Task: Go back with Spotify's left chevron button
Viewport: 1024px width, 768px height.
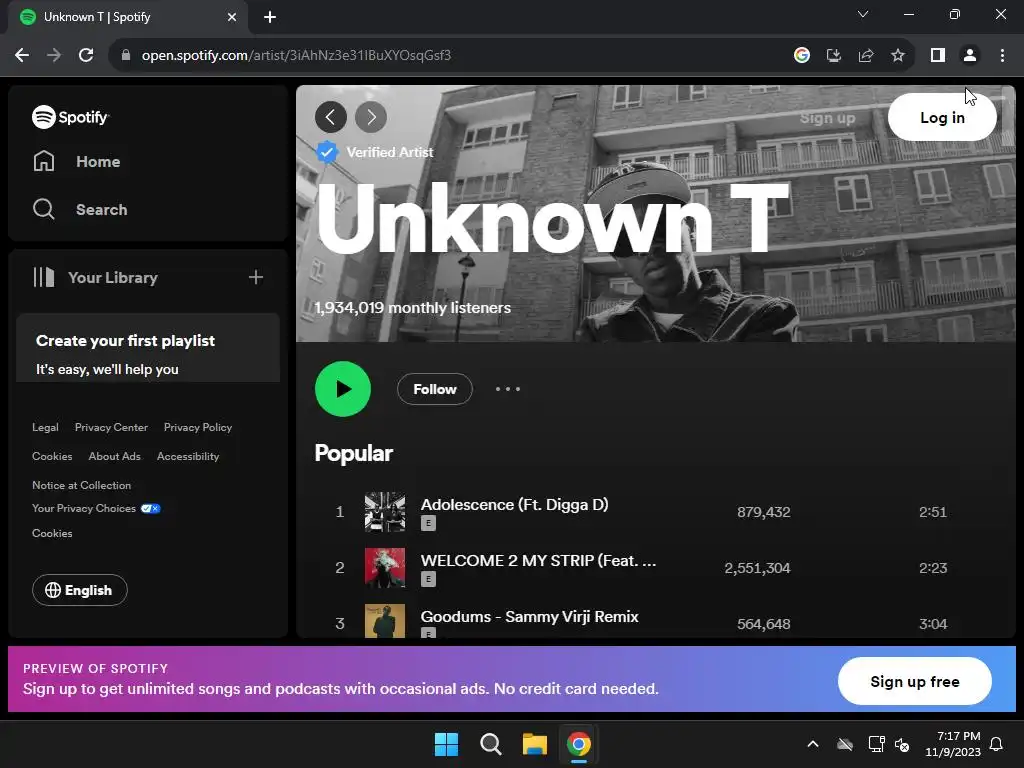Action: [x=331, y=118]
